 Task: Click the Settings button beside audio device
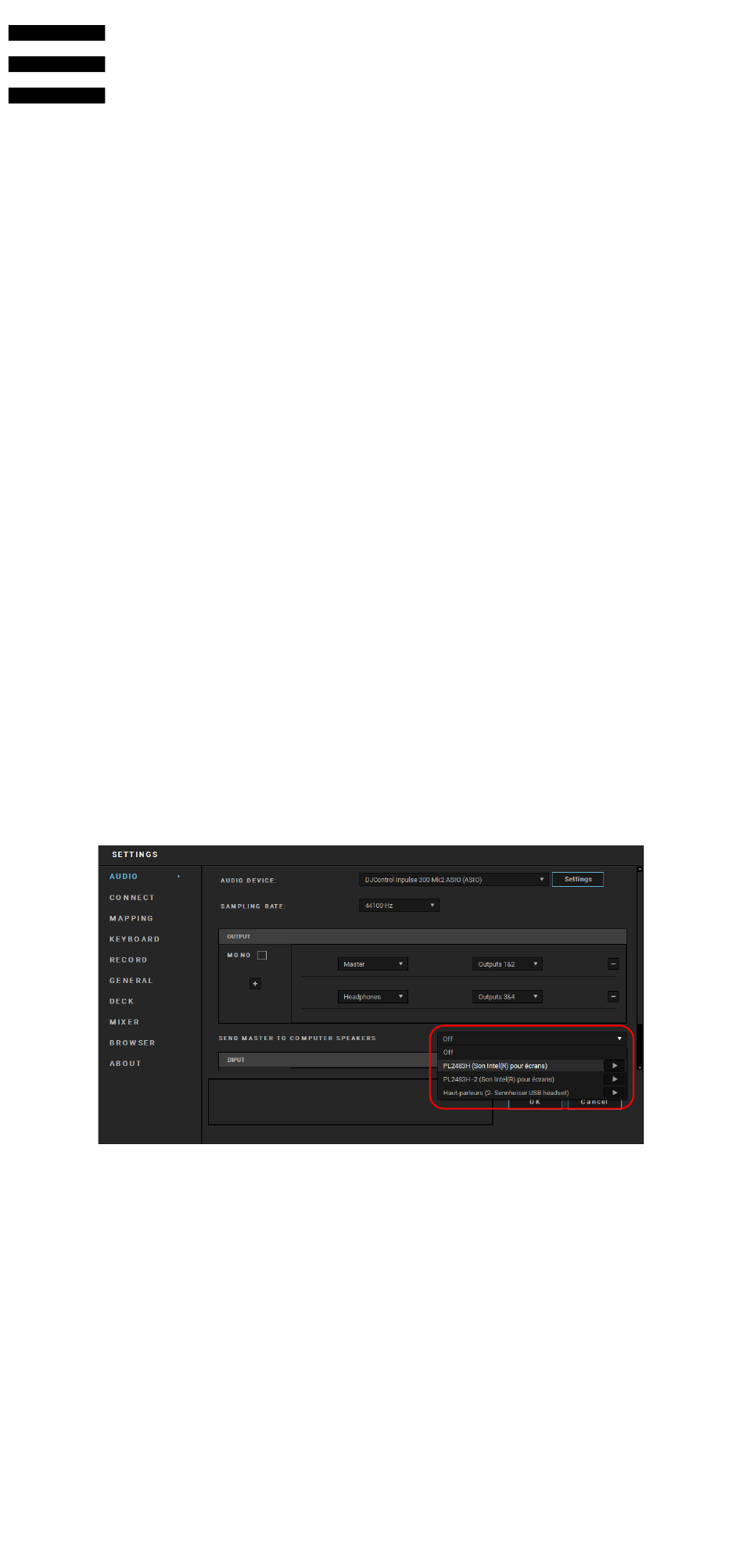578,879
